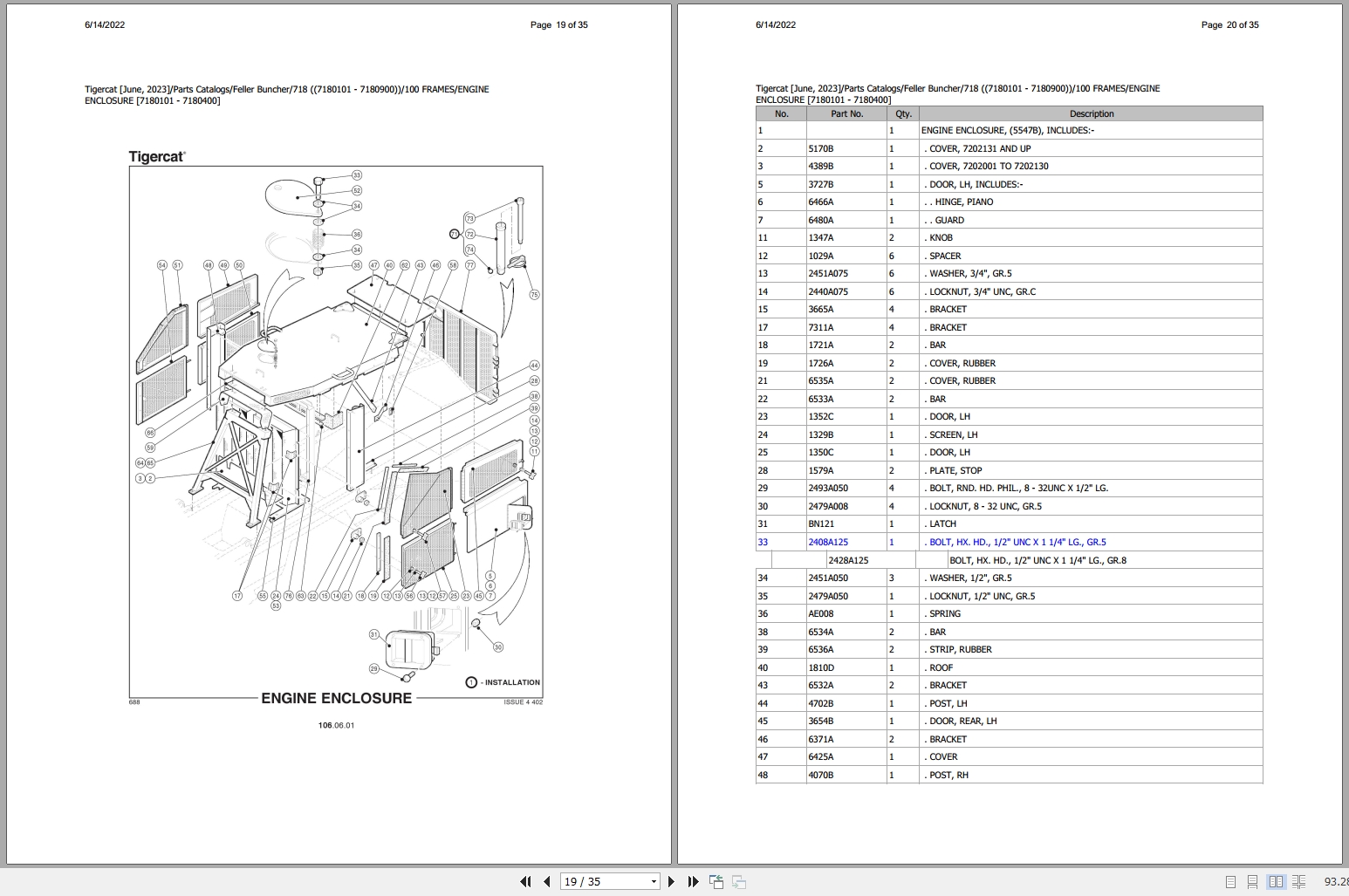Jump to the first page
The height and width of the screenshot is (896, 1349).
pos(526,882)
